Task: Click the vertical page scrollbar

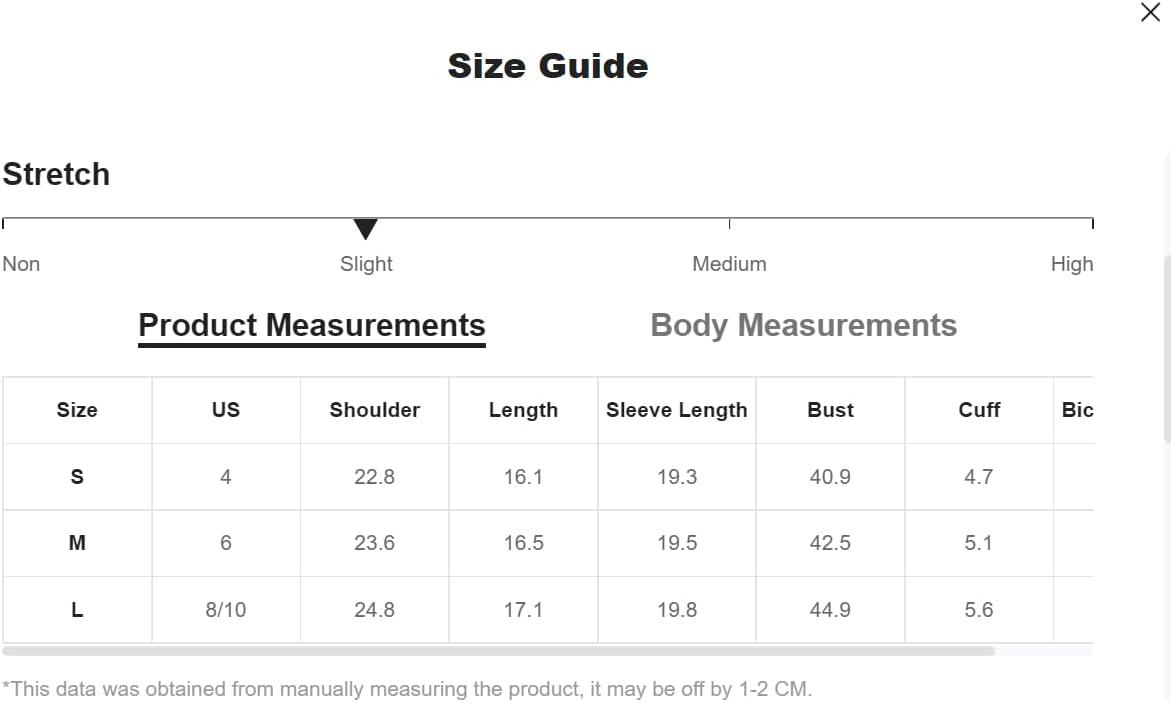Action: (x=1167, y=350)
